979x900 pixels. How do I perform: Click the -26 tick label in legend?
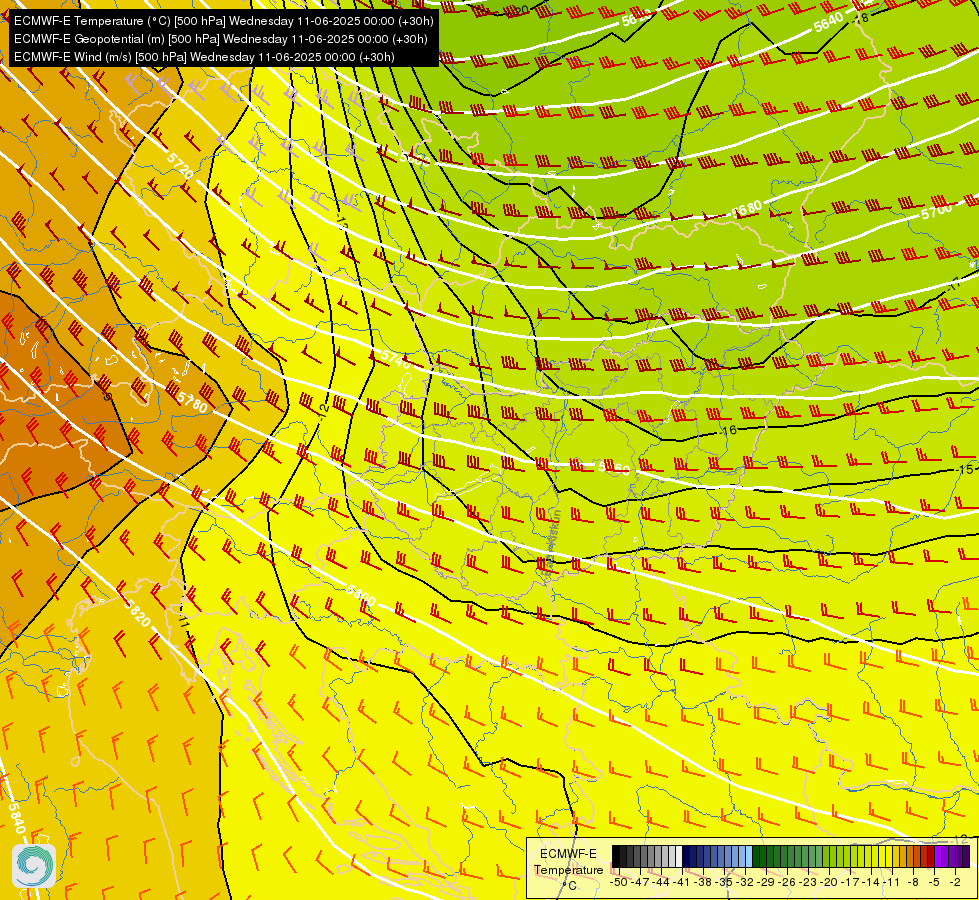click(787, 883)
